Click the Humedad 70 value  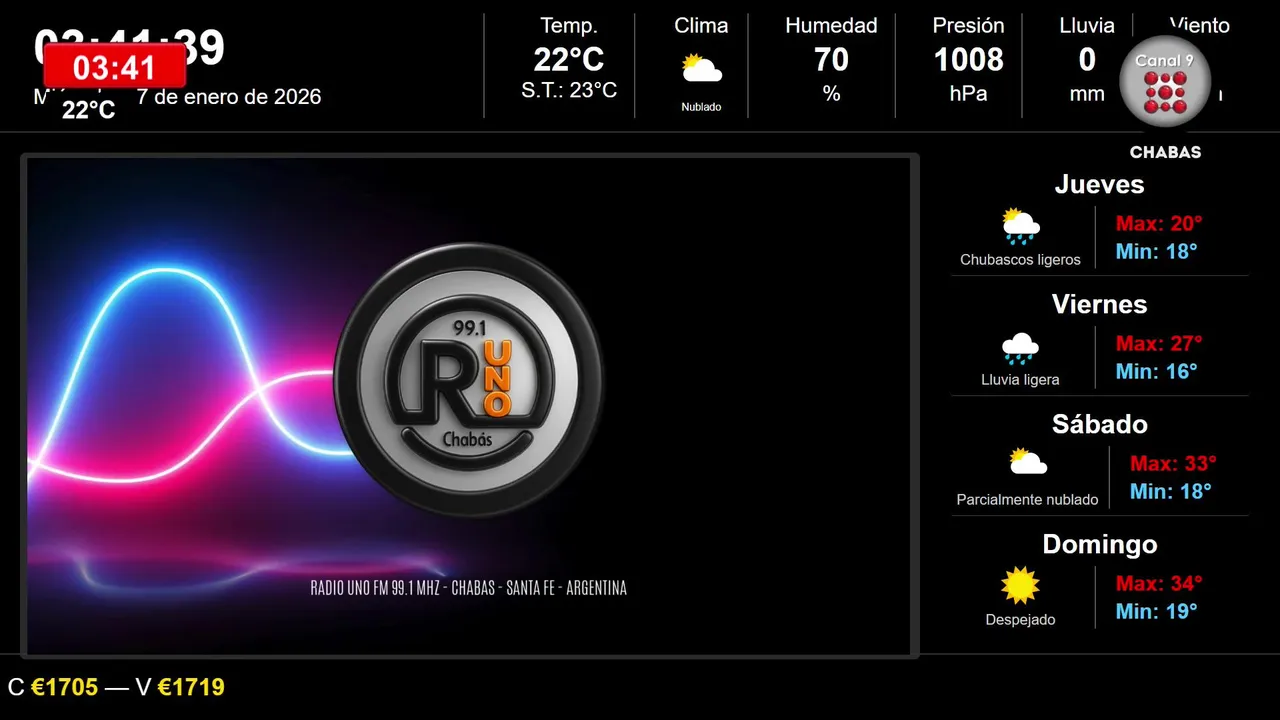click(x=831, y=60)
